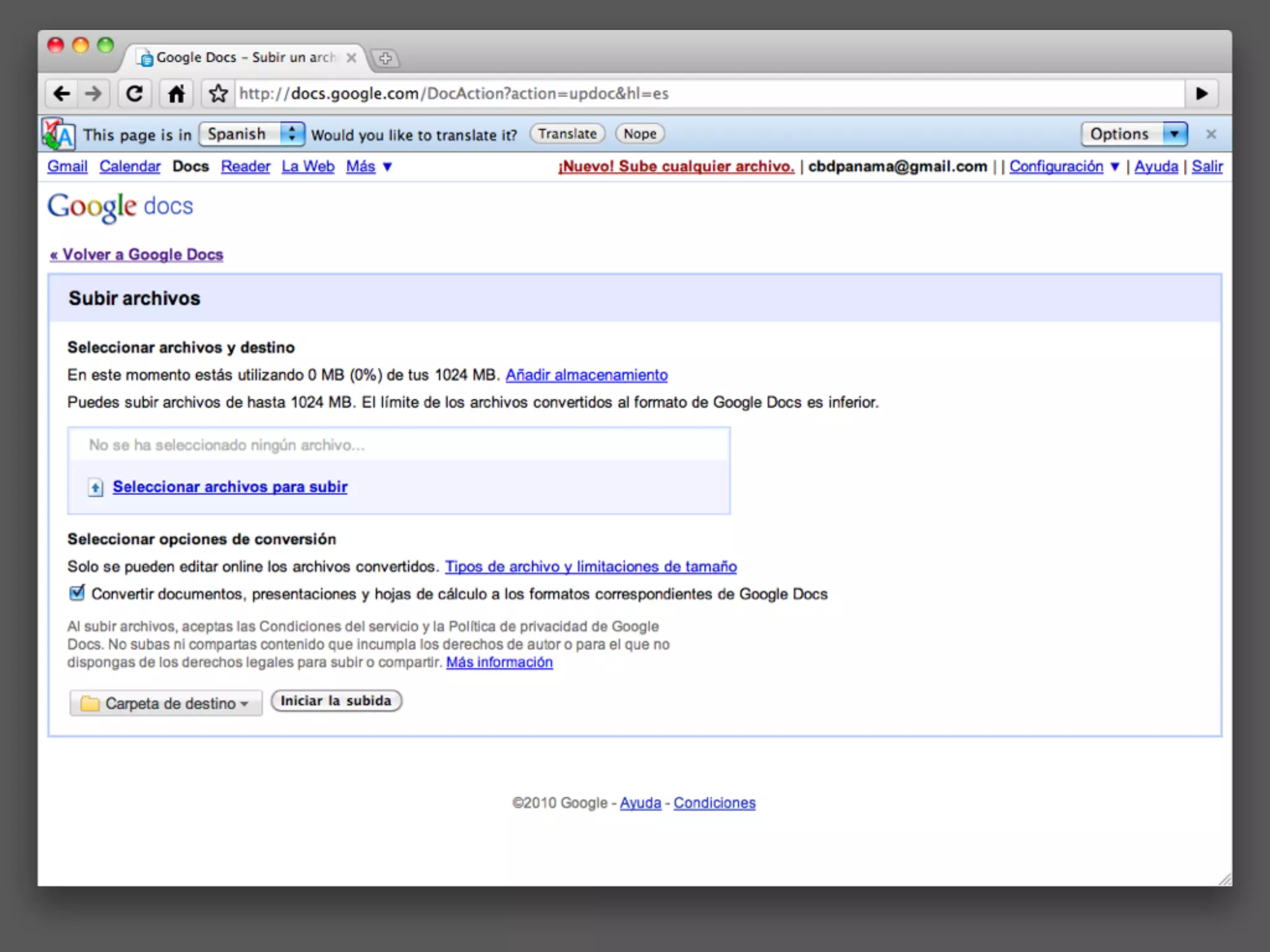The image size is (1270, 952).
Task: Click Volver a Google Docs link
Action: (136, 255)
